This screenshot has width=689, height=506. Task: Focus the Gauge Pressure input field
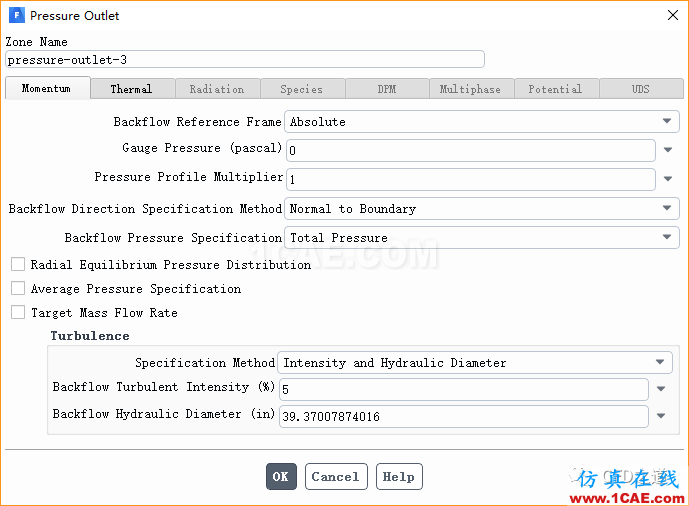(x=471, y=150)
